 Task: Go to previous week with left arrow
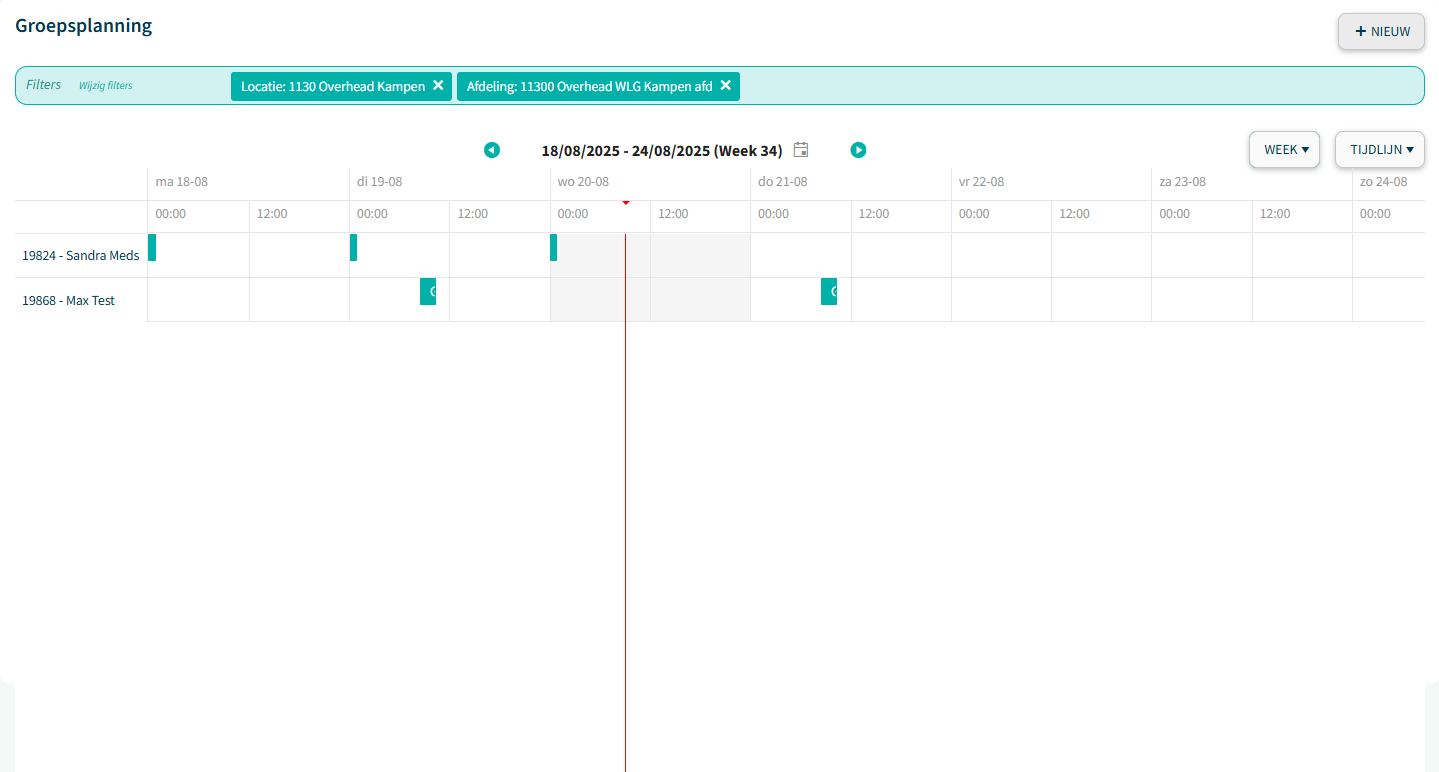tap(491, 150)
